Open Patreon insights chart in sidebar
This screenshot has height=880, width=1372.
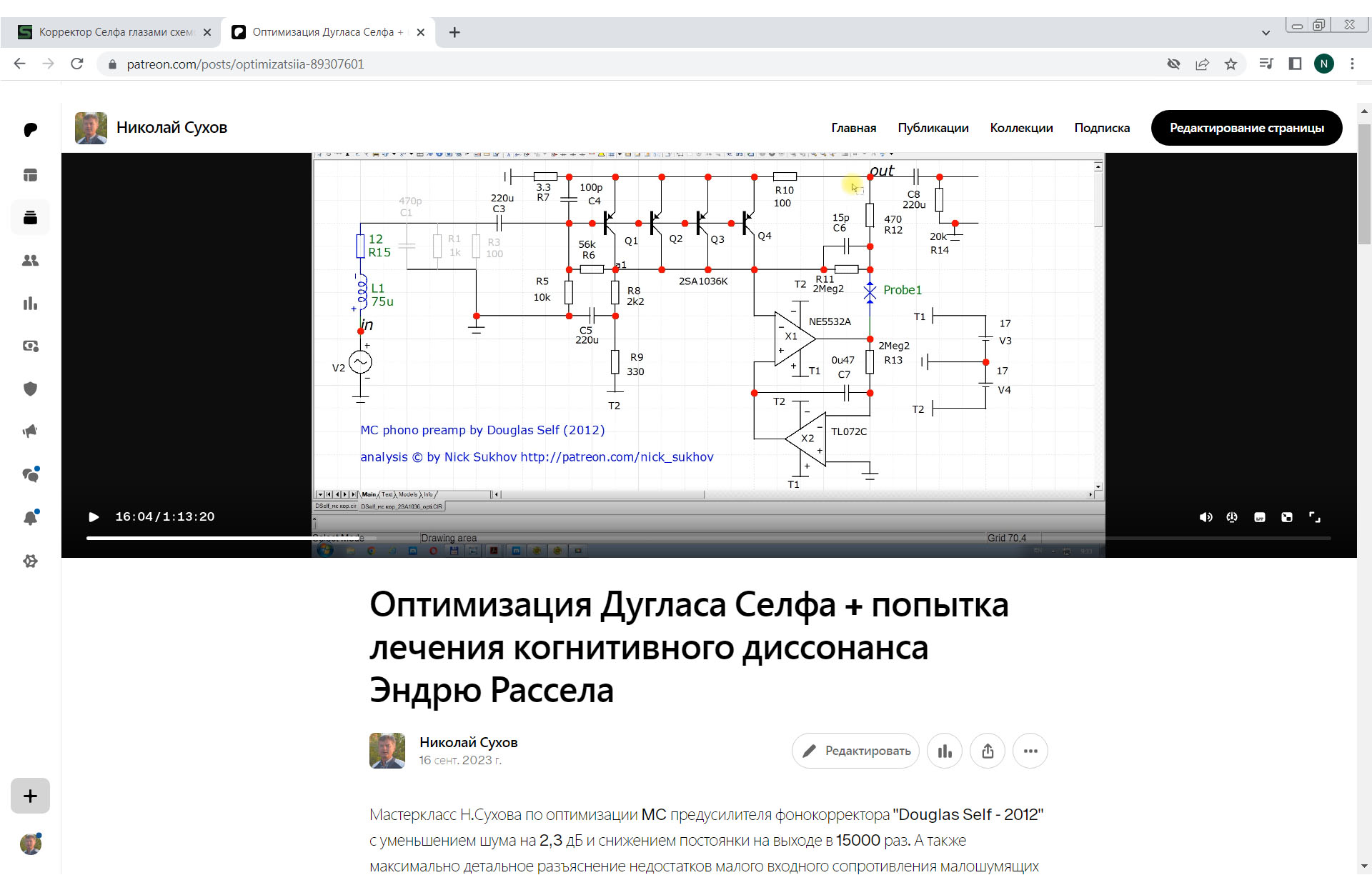pyautogui.click(x=30, y=304)
